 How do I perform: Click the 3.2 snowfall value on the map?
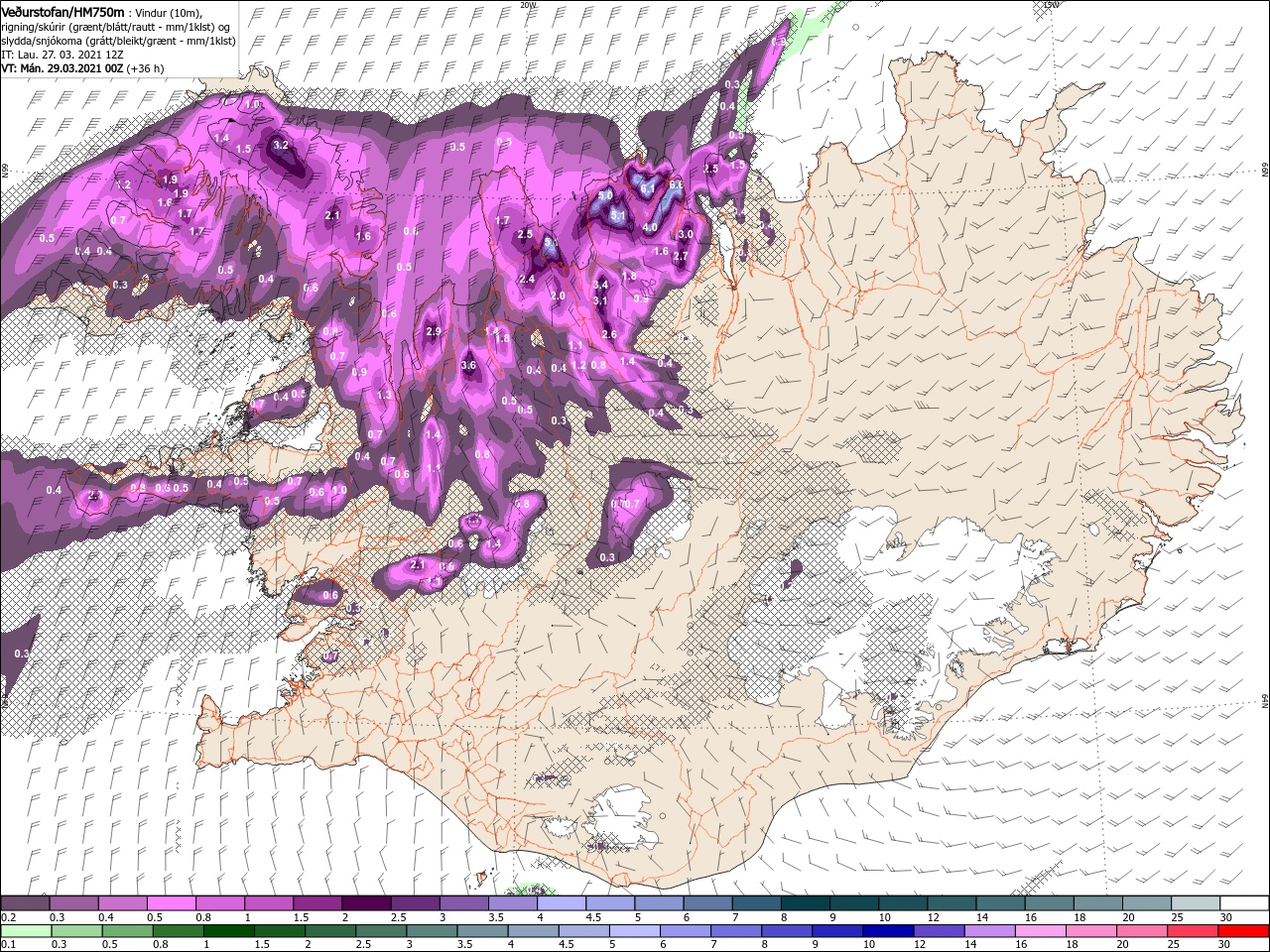coord(280,145)
